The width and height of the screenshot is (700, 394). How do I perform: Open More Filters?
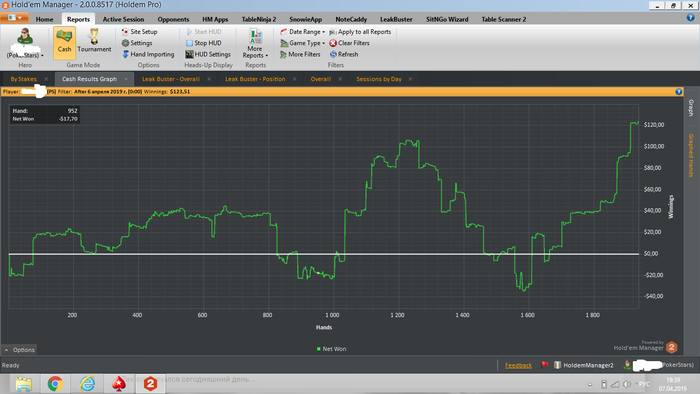click(x=300, y=54)
